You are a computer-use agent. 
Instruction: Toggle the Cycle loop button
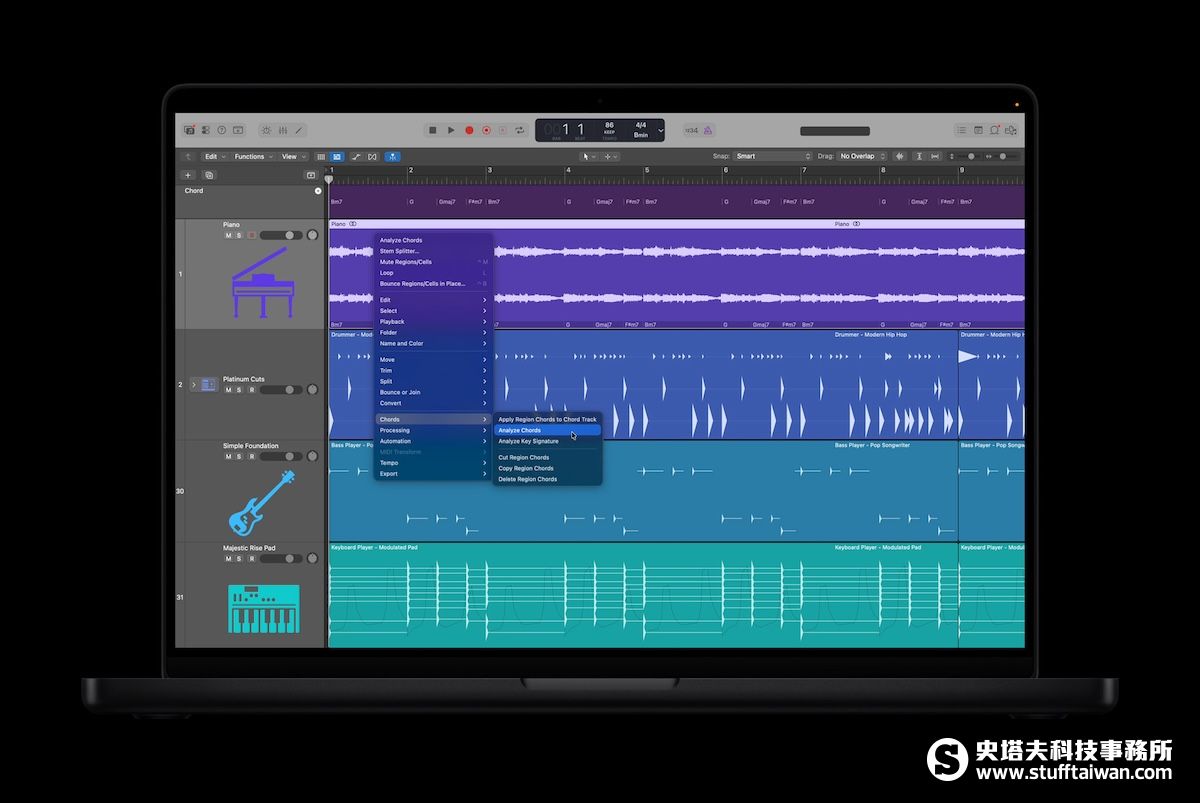[x=520, y=130]
